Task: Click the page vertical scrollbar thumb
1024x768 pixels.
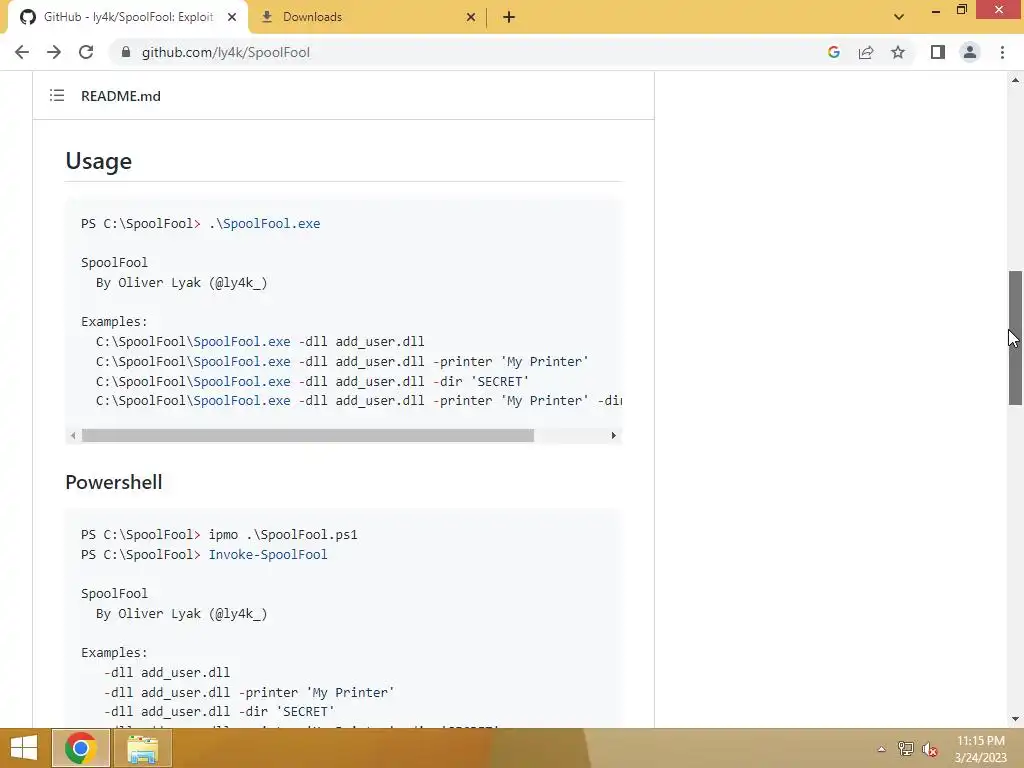Action: (1015, 338)
